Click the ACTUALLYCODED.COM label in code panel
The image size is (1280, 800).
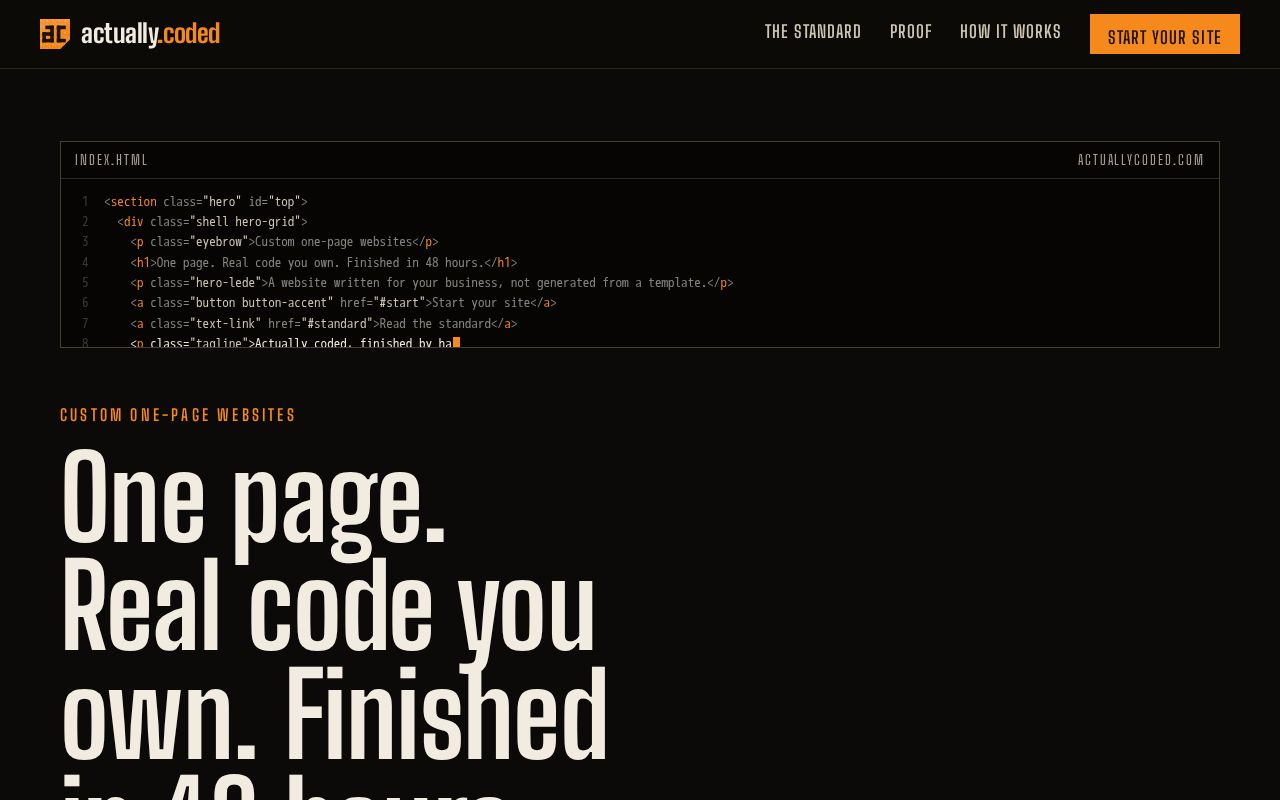click(x=1141, y=160)
